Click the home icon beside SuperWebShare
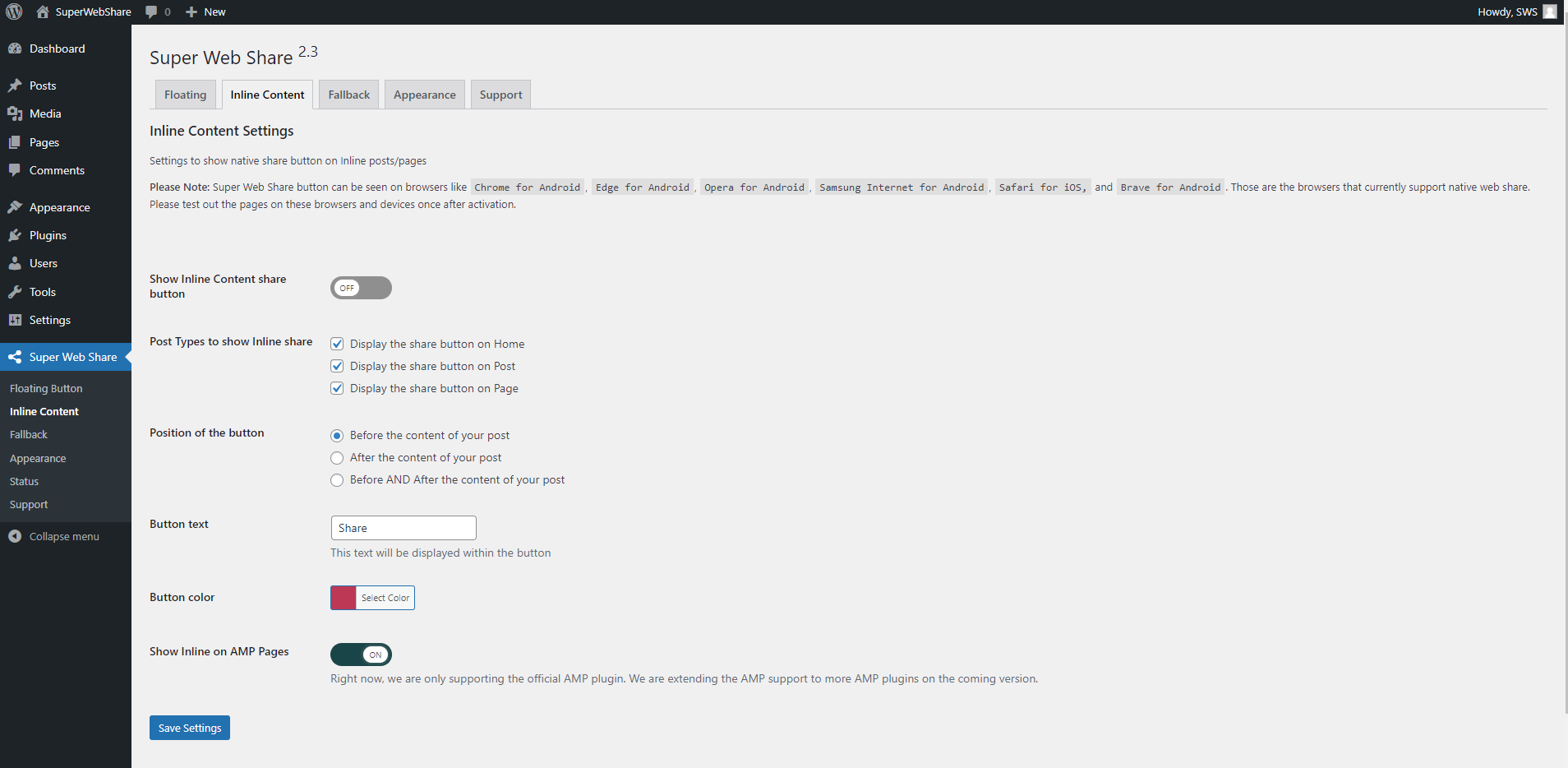Screen dimensions: 1568x768 pyautogui.click(x=43, y=12)
